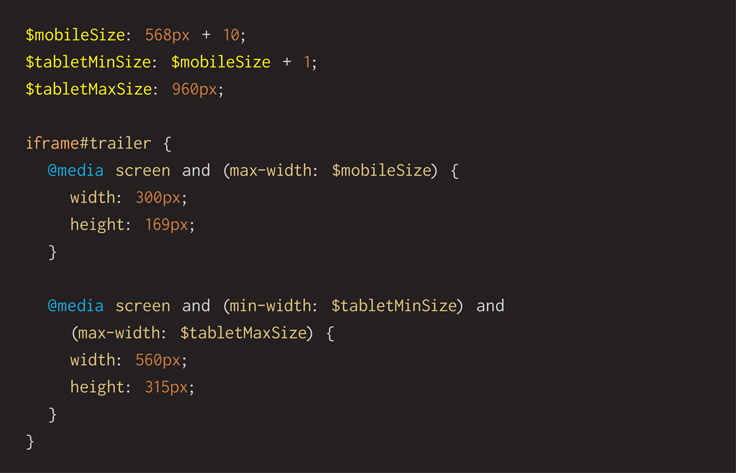Screen dimensions: 736x473
Task: Click the final closing brace of the file
Action: 30,441
